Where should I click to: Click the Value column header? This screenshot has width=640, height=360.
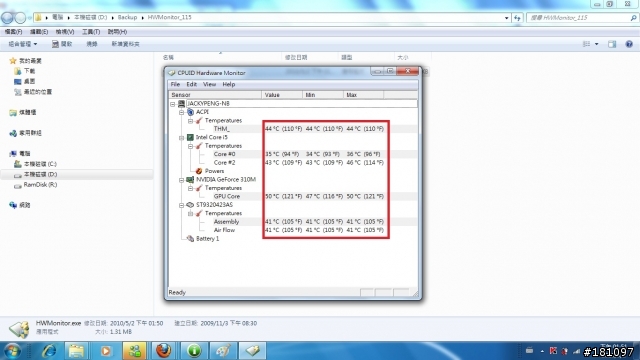282,95
